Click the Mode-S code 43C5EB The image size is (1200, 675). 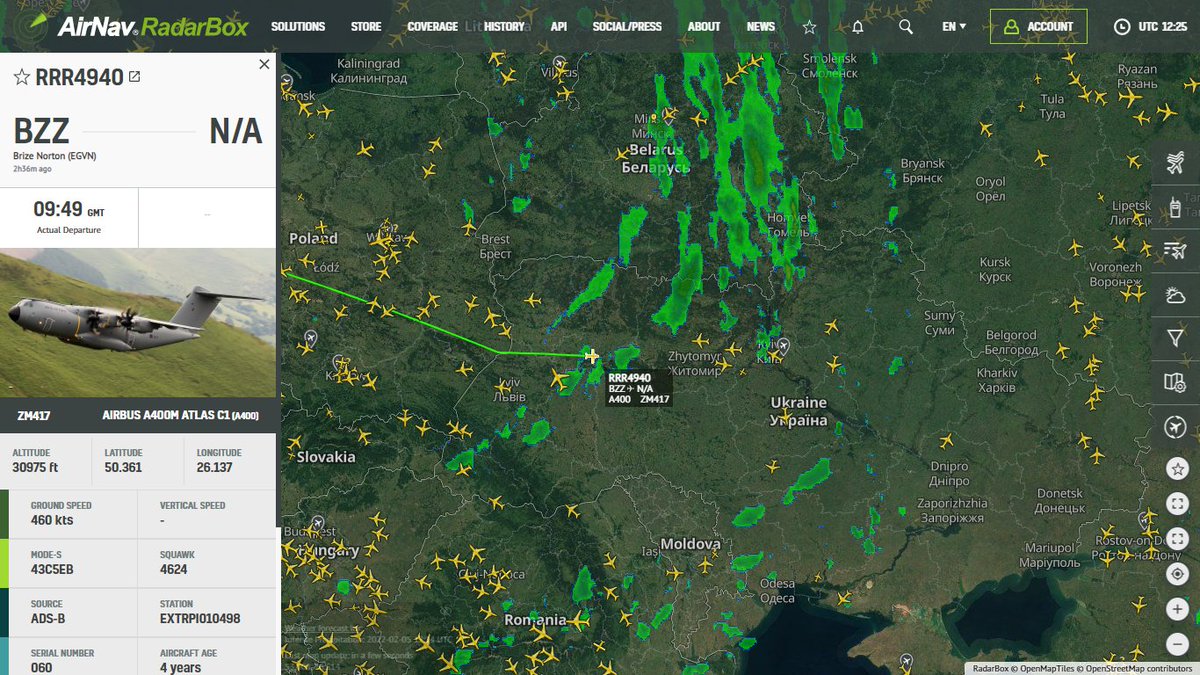[52, 570]
